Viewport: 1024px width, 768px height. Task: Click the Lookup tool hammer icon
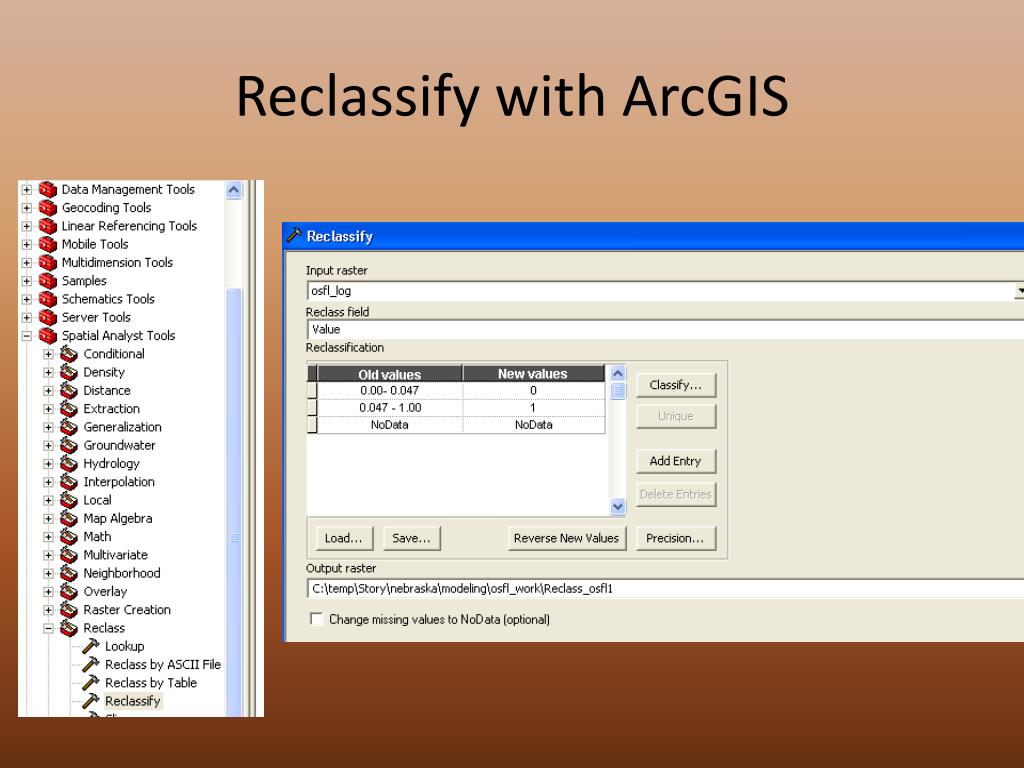91,647
